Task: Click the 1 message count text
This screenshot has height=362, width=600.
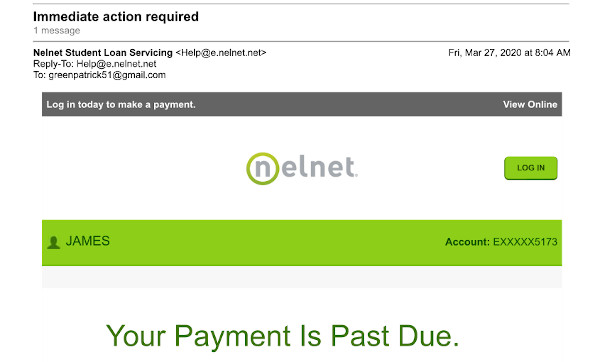Action: pos(57,31)
